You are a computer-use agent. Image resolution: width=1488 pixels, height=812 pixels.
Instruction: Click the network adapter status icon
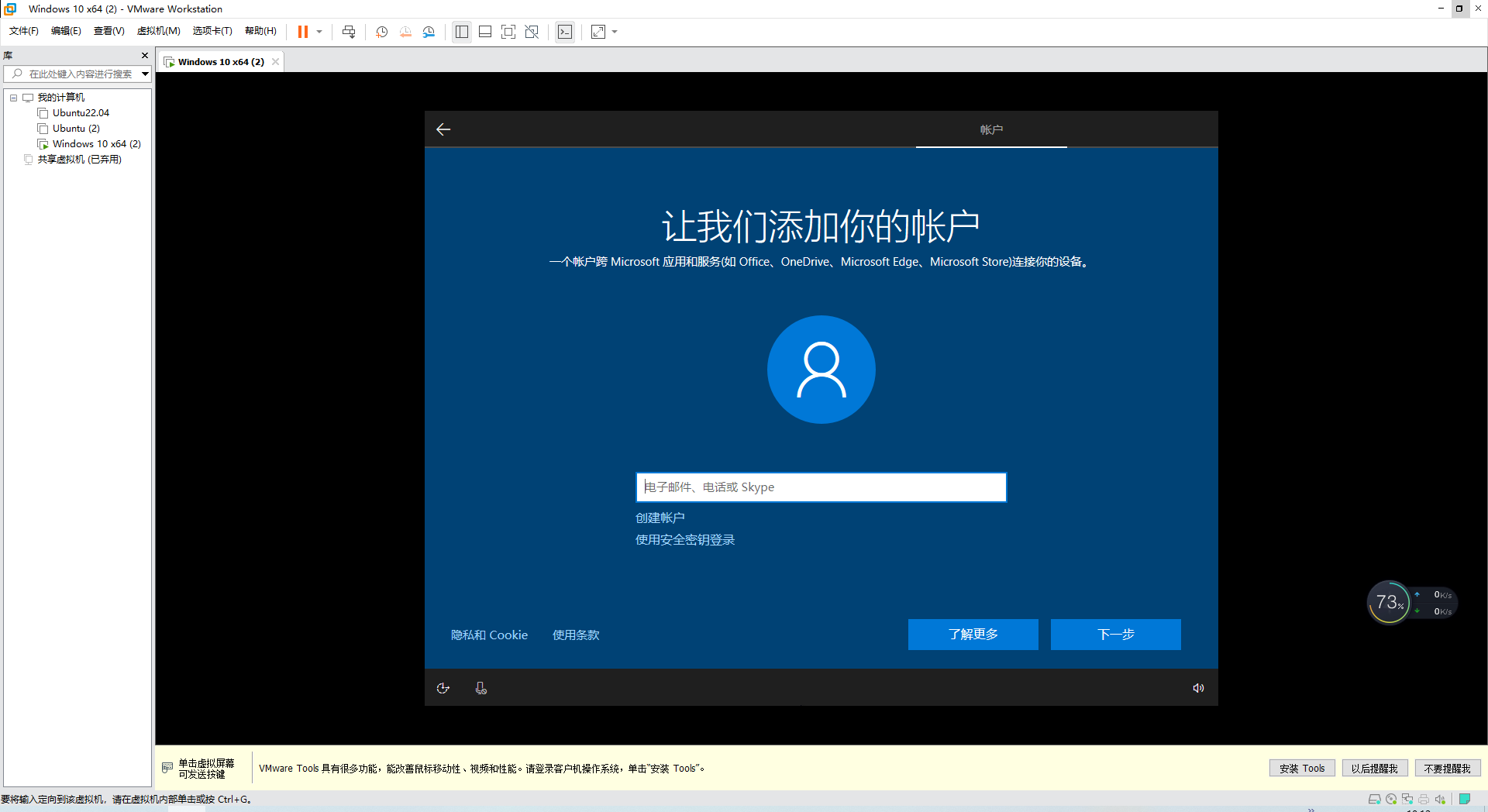1407,799
